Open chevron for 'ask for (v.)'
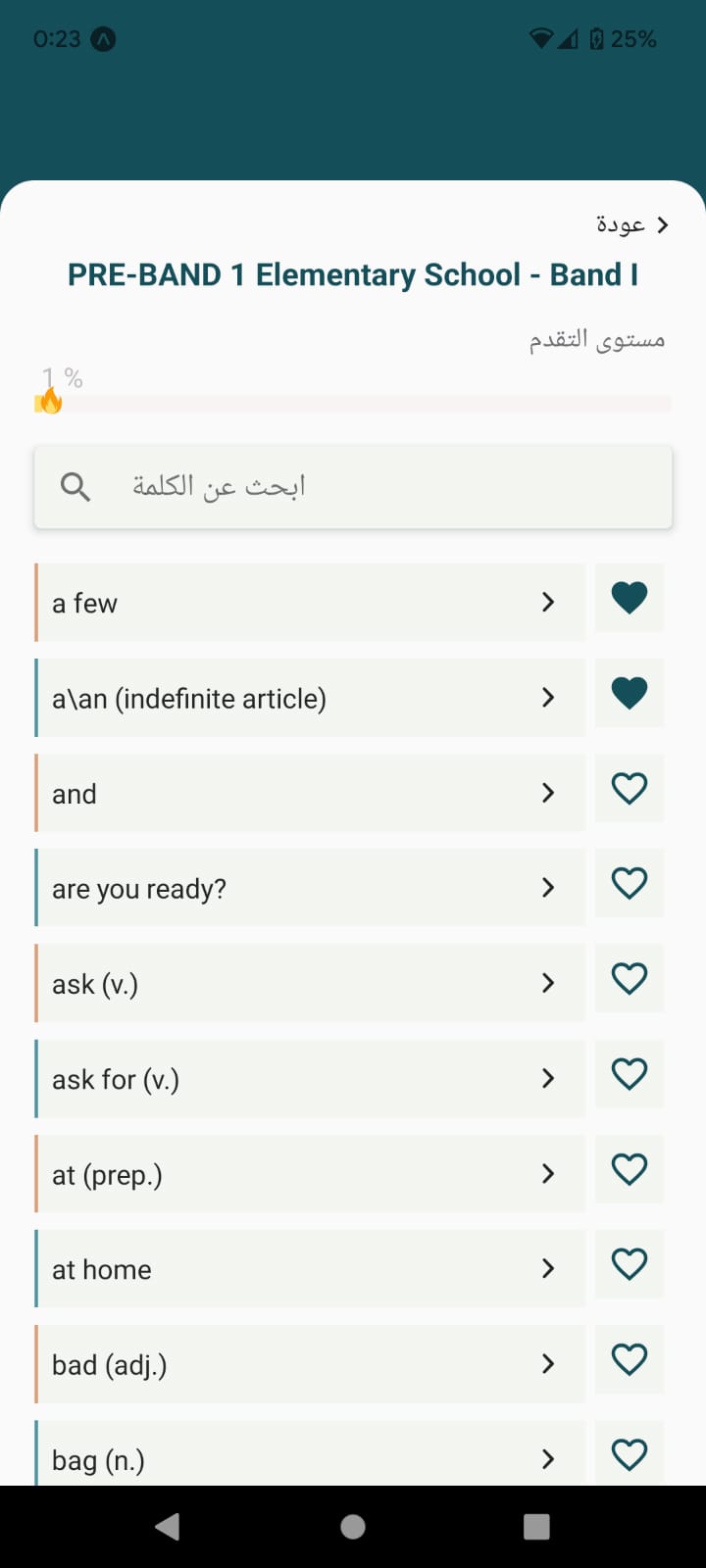Viewport: 706px width, 1568px height. (548, 1078)
